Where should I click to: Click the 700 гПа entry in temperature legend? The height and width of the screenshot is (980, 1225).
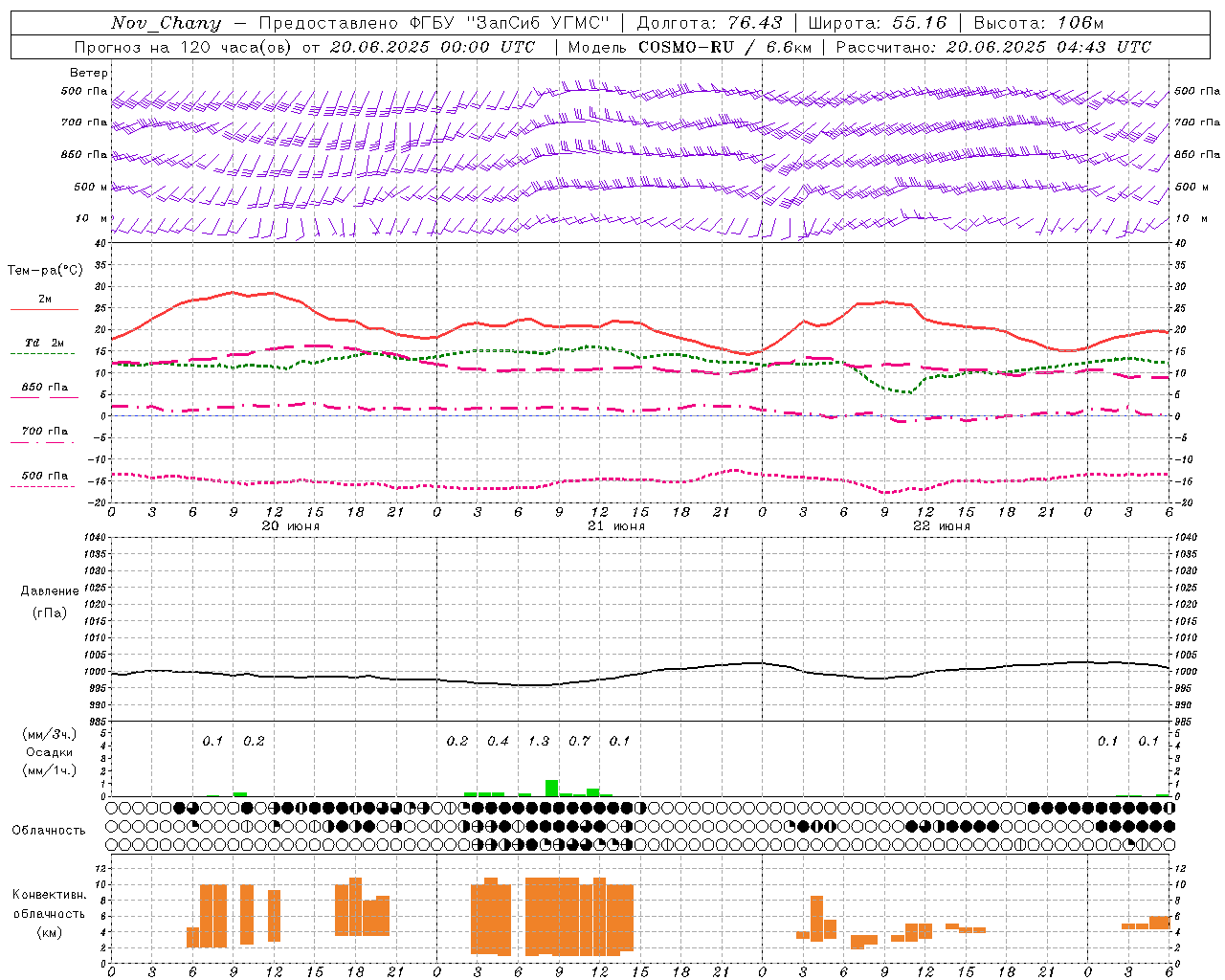click(x=45, y=432)
